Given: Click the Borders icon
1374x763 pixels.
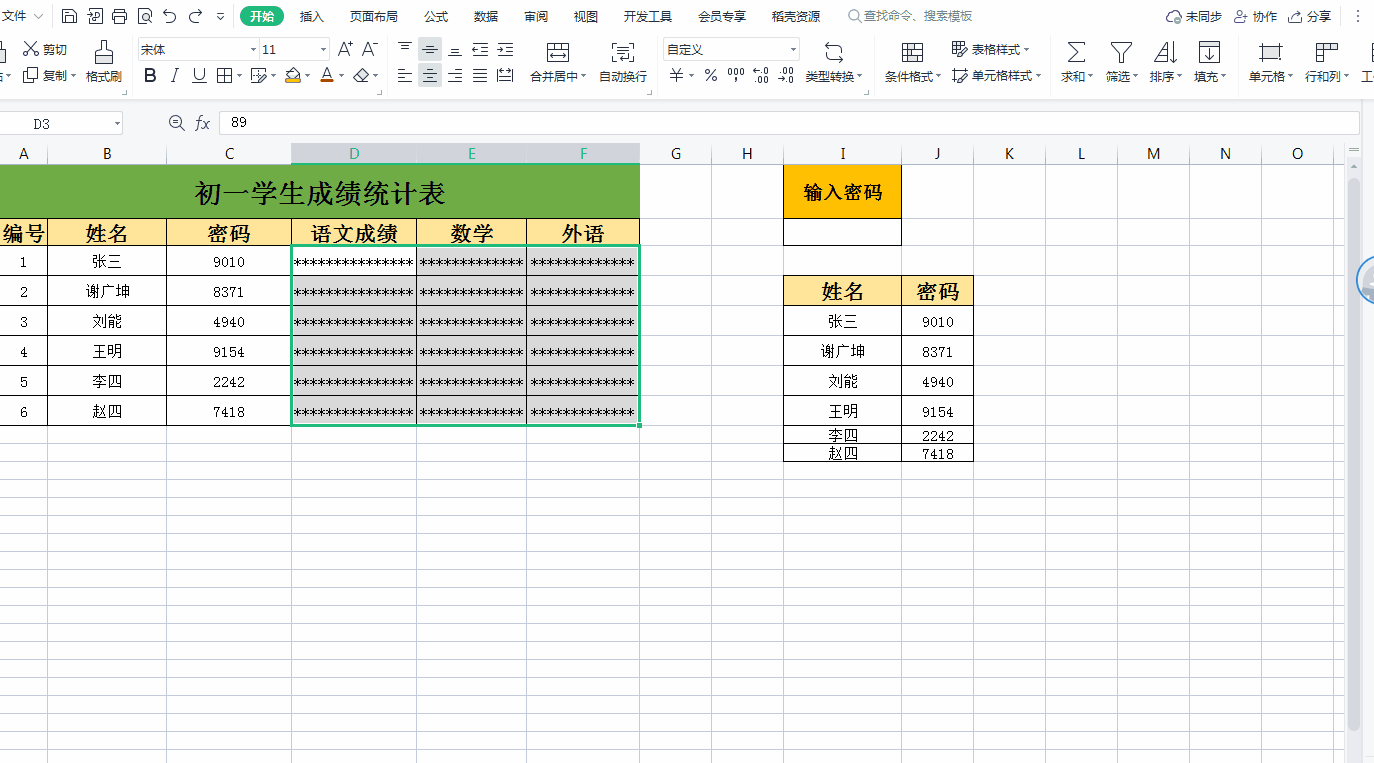Looking at the screenshot, I should [x=224, y=75].
